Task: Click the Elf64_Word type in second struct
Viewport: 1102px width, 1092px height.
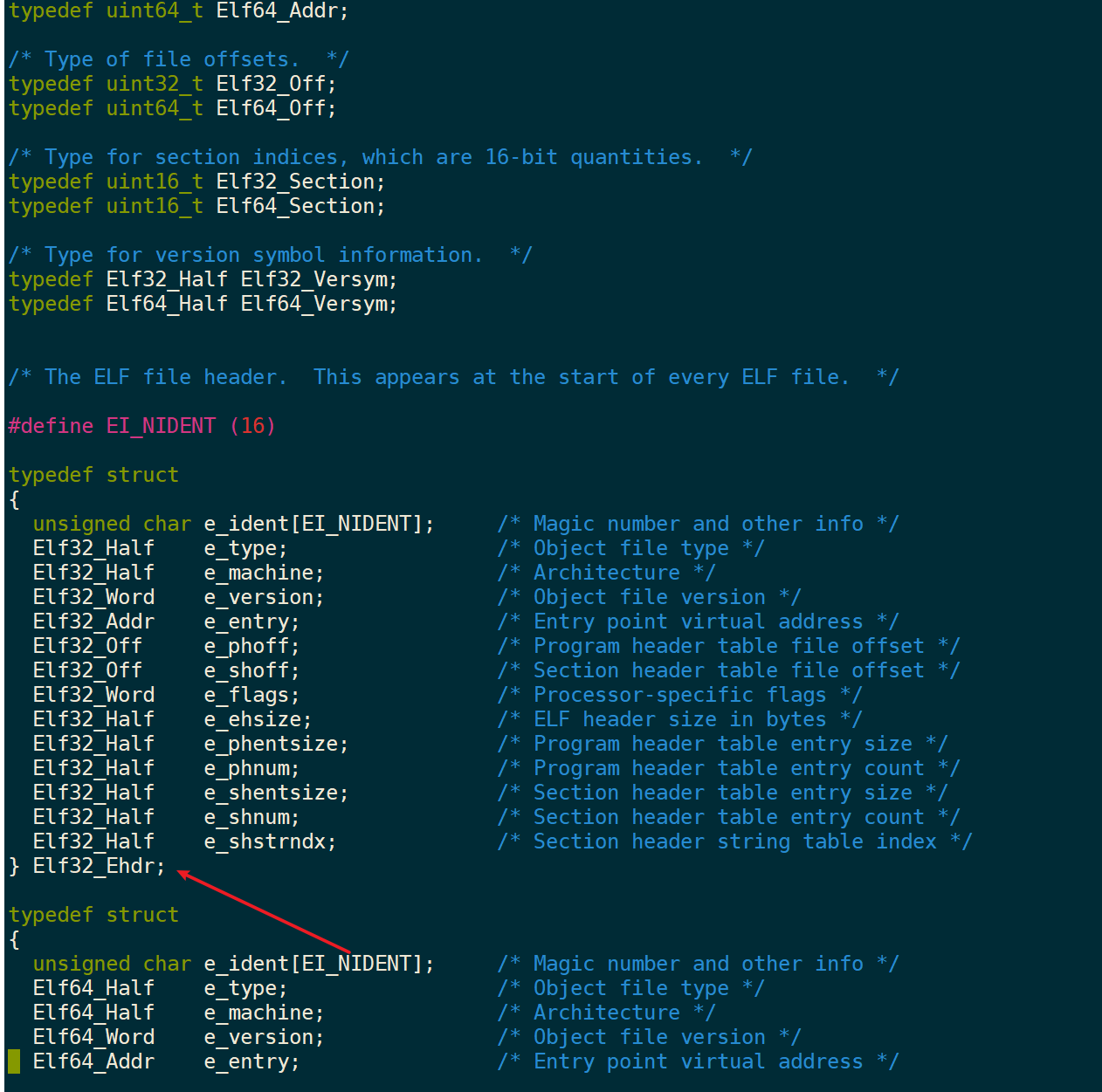Action: (x=93, y=1037)
